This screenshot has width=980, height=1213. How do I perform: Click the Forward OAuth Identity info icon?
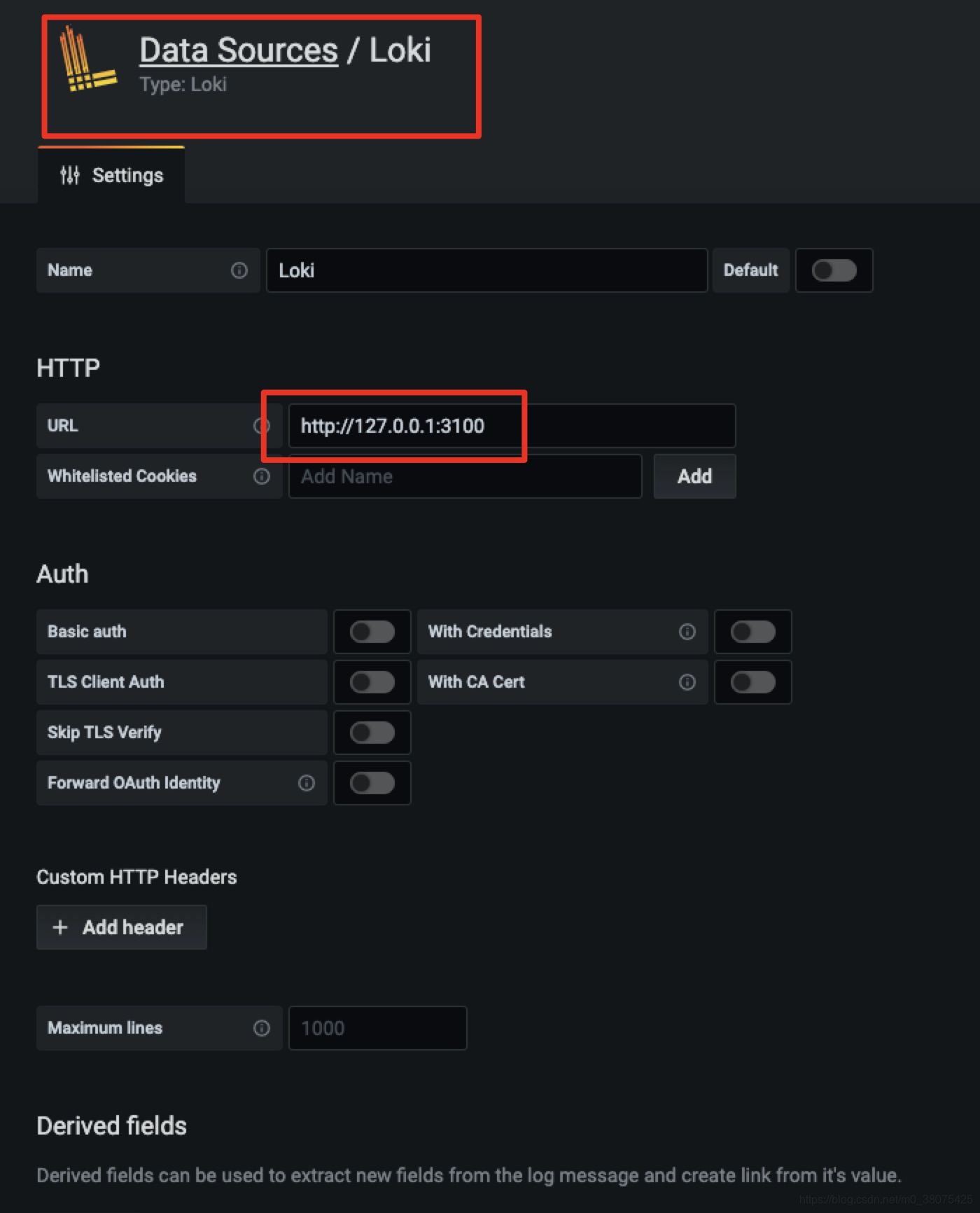(x=306, y=783)
